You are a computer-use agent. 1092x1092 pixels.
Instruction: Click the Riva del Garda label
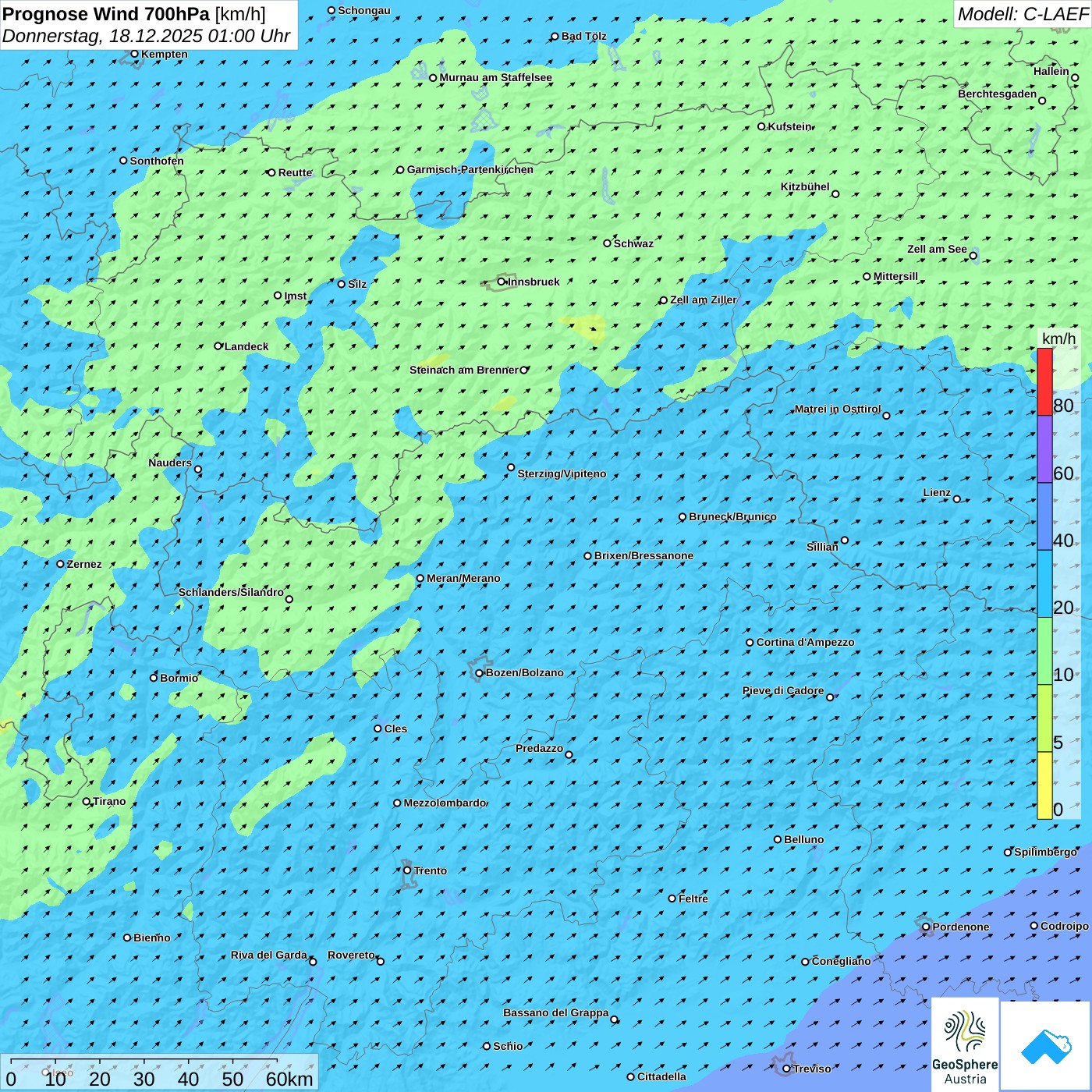click(x=269, y=955)
